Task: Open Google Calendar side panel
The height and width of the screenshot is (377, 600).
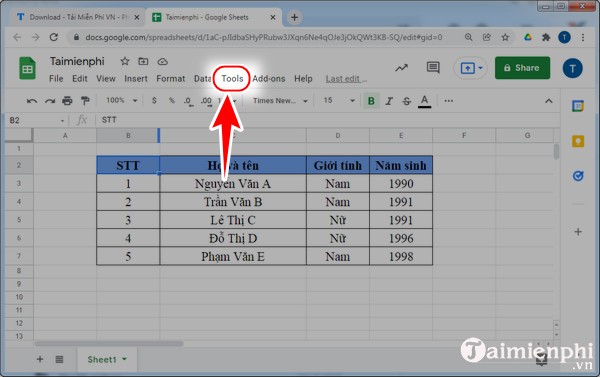Action: (x=578, y=106)
